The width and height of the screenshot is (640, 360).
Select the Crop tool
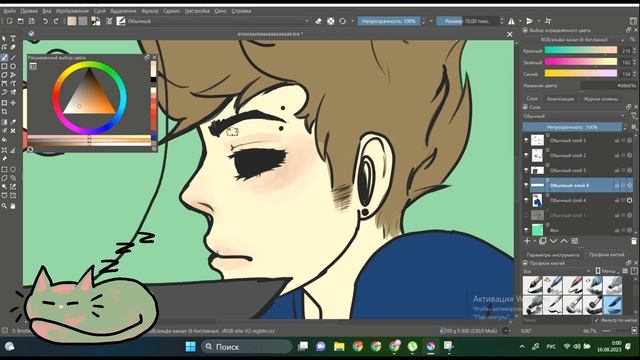(4, 111)
